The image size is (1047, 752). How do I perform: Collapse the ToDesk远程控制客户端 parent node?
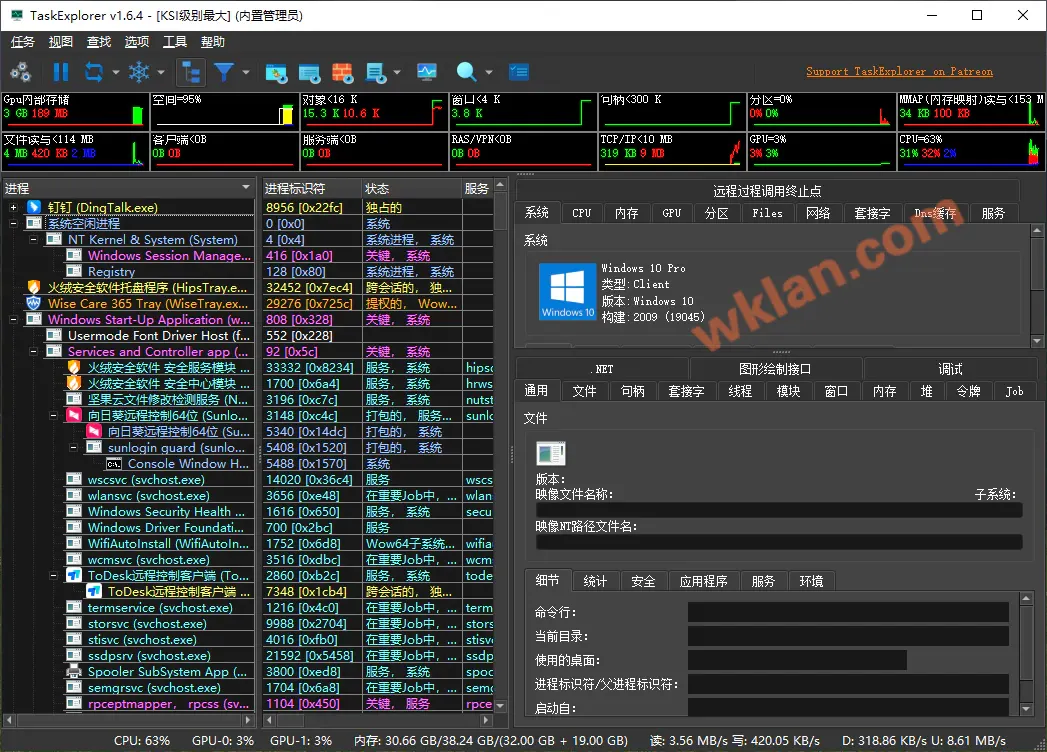tap(53, 576)
